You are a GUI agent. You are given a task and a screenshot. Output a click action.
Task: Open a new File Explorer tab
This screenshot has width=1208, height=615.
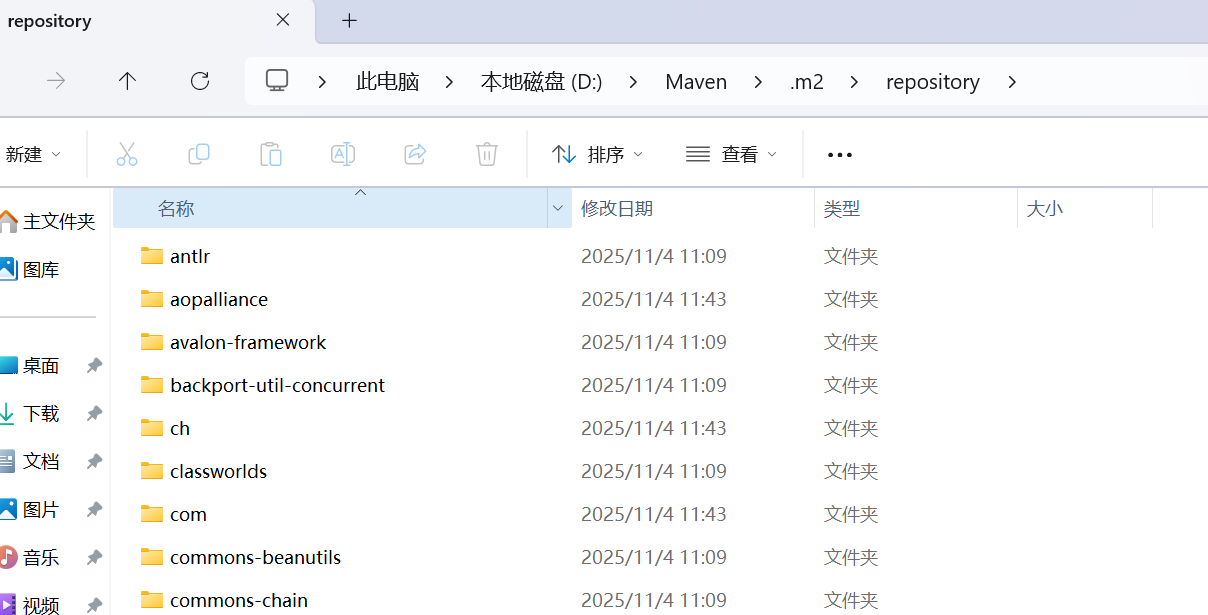[x=348, y=21]
